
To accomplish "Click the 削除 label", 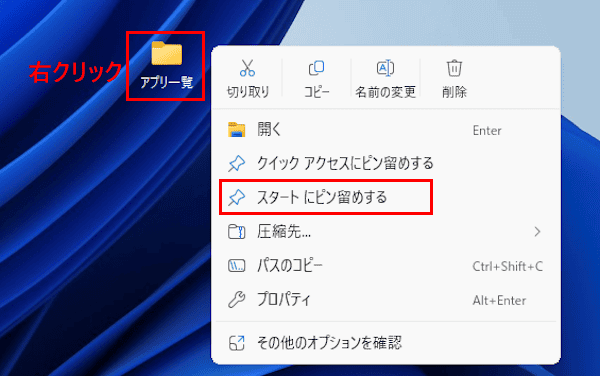I will tap(454, 92).
